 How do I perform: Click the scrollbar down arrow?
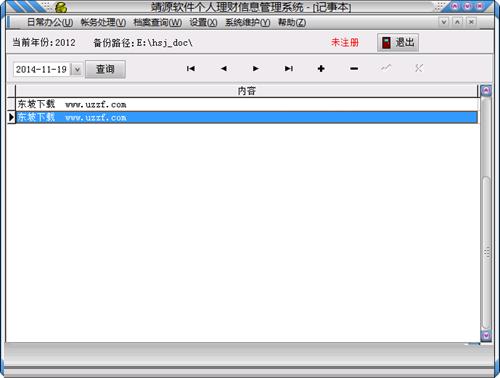486,335
